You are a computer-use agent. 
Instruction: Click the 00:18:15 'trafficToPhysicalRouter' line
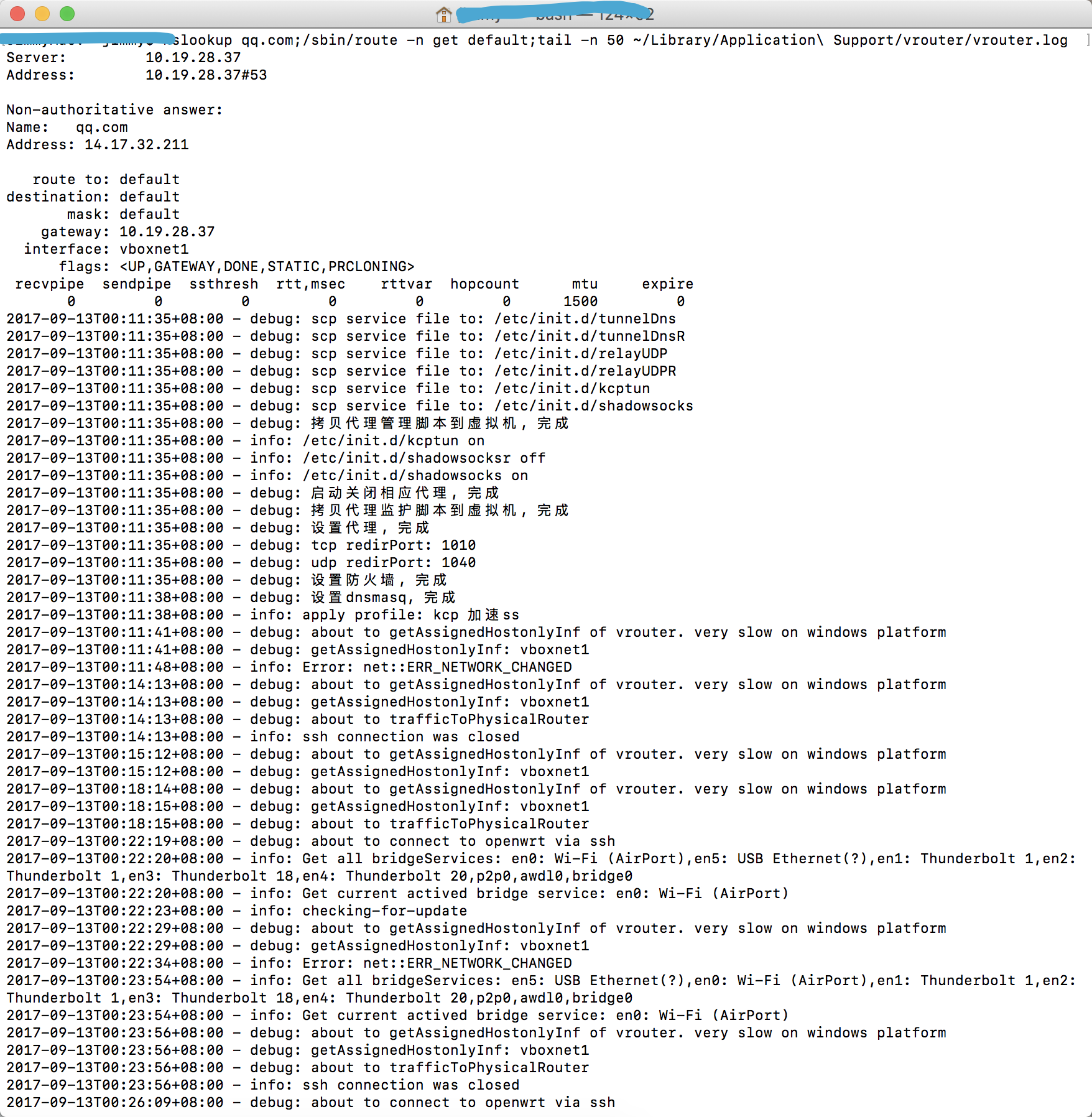coord(298,823)
